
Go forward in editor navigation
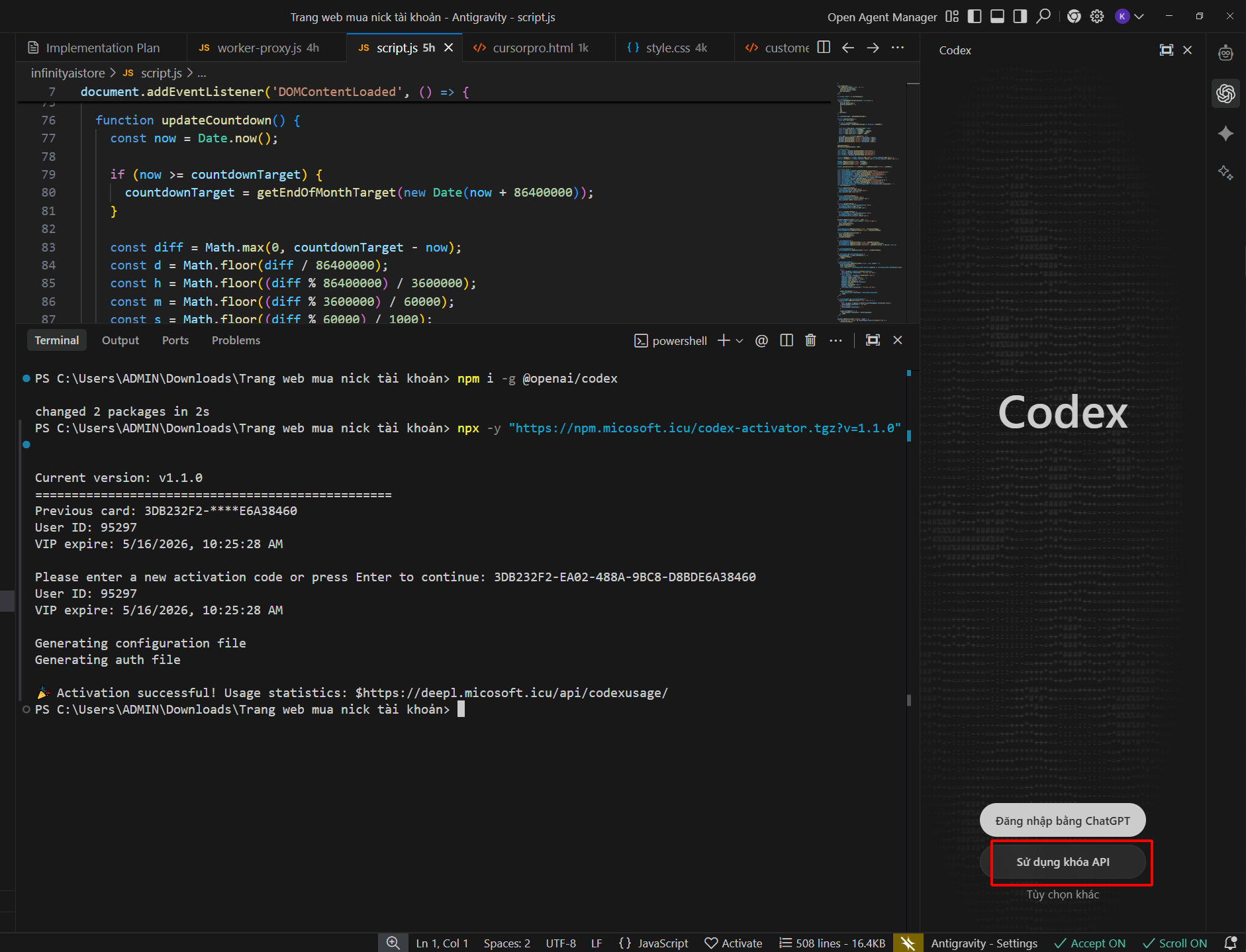click(873, 48)
